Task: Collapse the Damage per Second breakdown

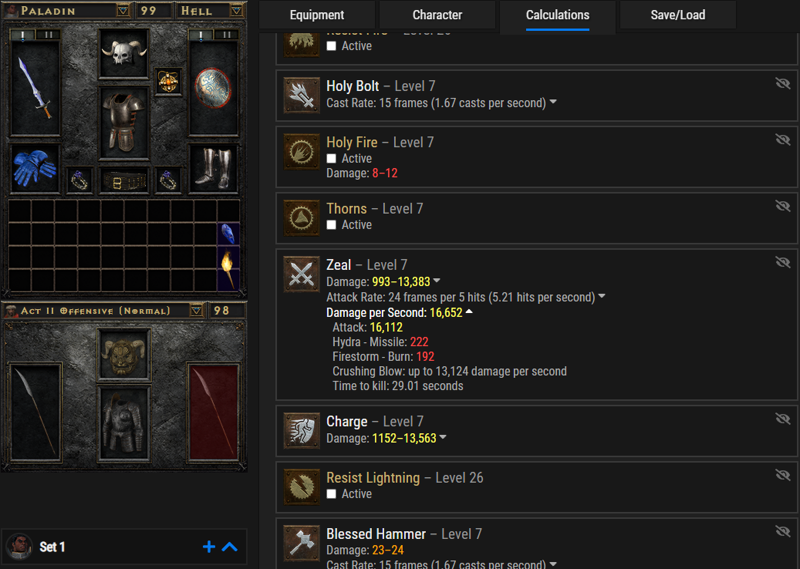Action: click(469, 312)
